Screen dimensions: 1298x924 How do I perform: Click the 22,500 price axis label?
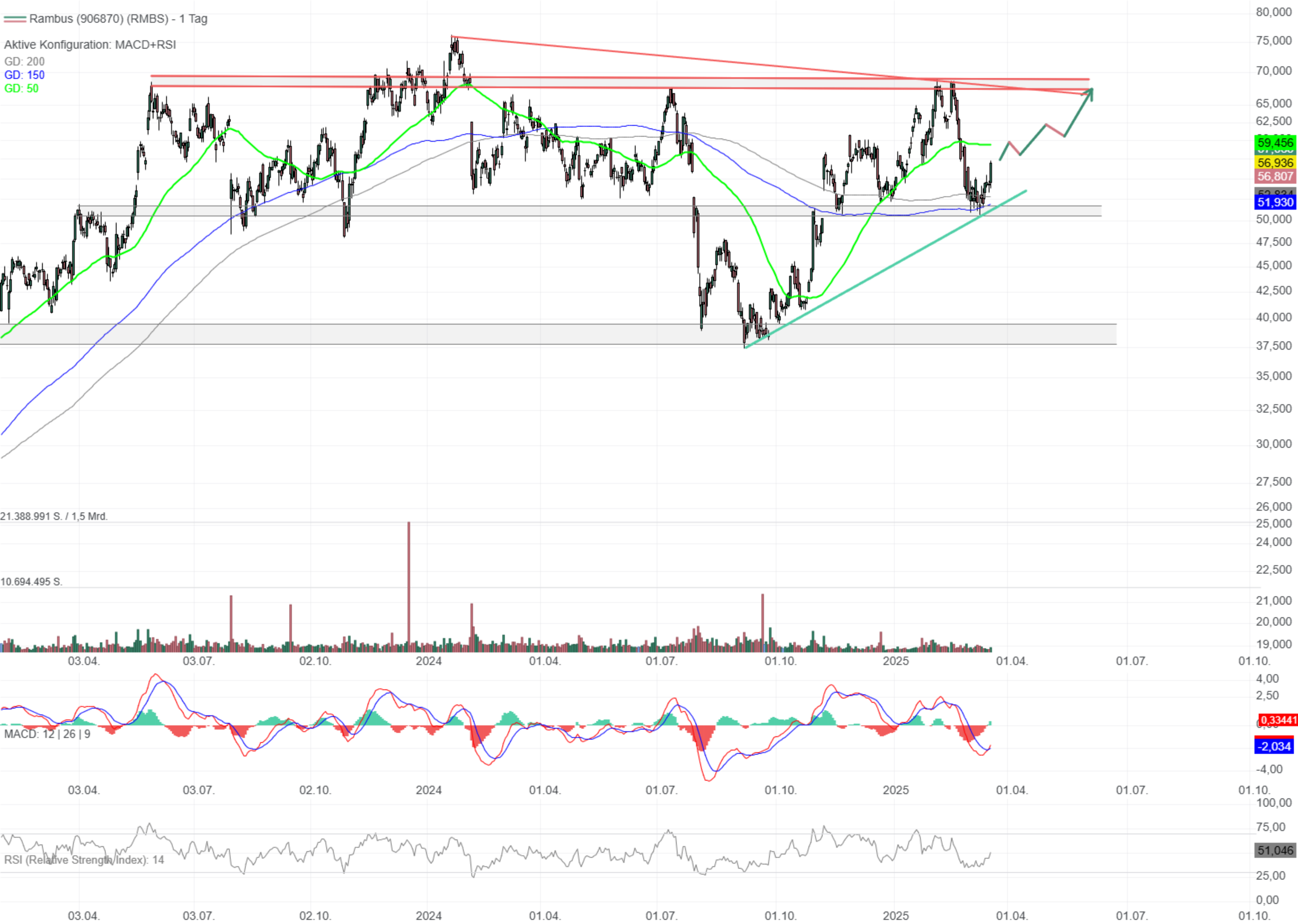(1274, 570)
